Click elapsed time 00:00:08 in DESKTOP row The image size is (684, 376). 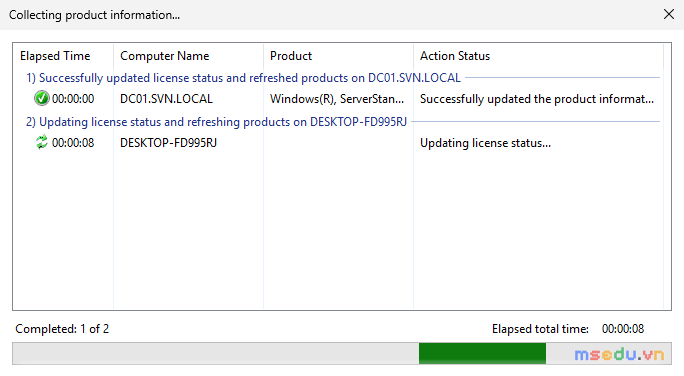point(73,143)
